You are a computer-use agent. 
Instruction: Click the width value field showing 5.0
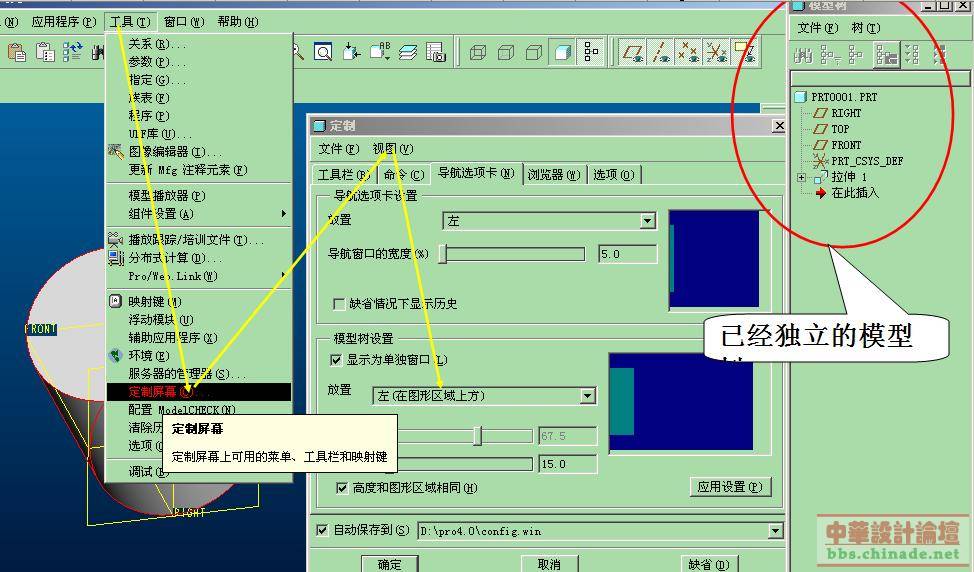(x=627, y=254)
